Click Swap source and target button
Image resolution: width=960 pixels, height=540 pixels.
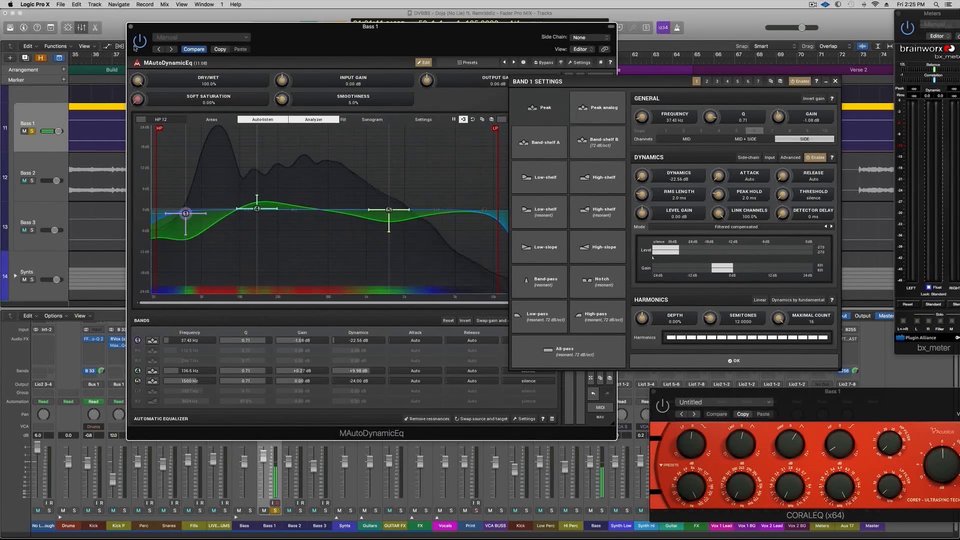(481, 419)
